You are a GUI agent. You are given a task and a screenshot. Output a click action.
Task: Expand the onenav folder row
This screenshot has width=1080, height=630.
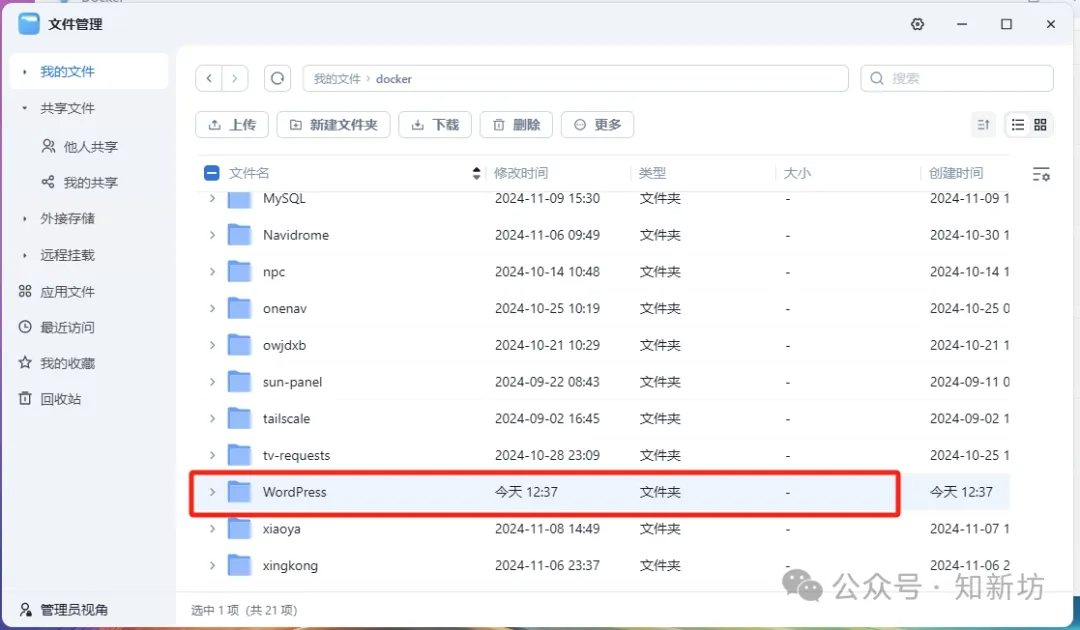212,308
